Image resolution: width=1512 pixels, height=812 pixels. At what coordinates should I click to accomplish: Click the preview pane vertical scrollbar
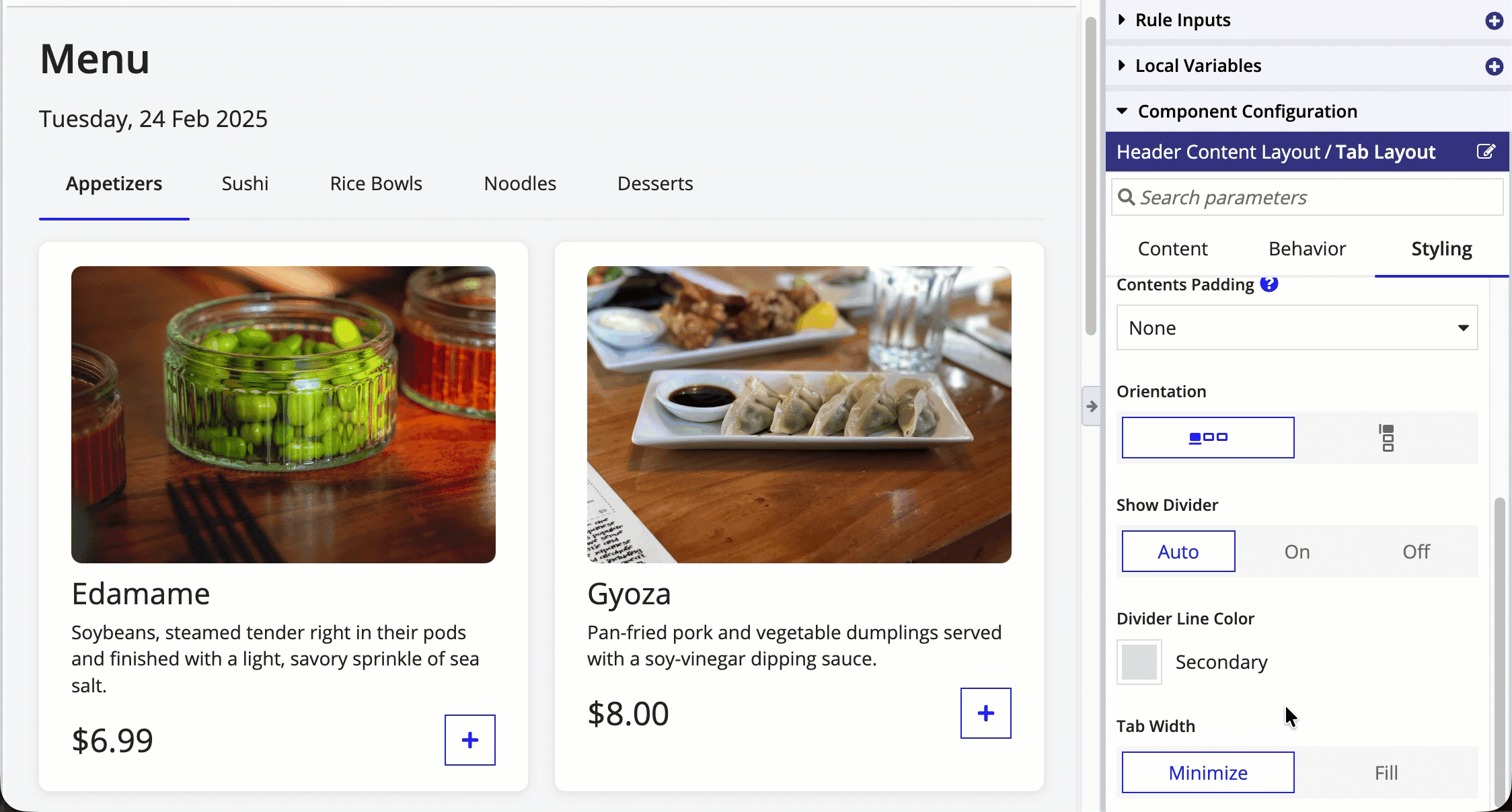click(x=1090, y=176)
